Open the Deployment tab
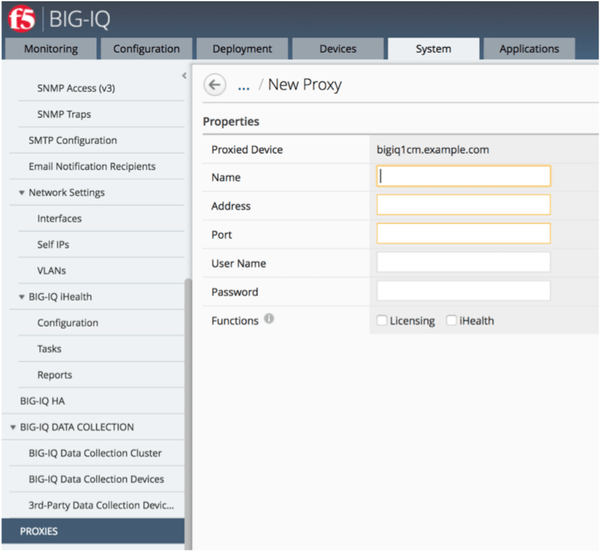This screenshot has width=600, height=551. [242, 49]
